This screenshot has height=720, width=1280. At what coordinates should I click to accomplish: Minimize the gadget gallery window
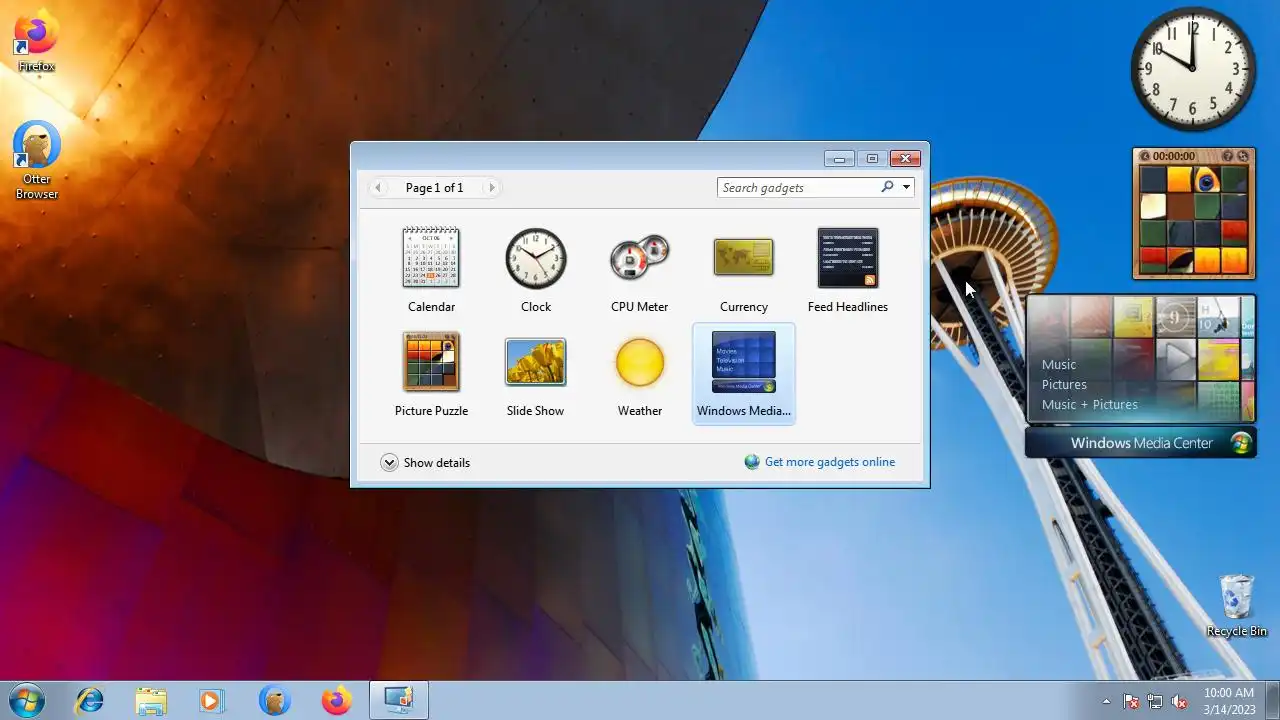pyautogui.click(x=839, y=158)
